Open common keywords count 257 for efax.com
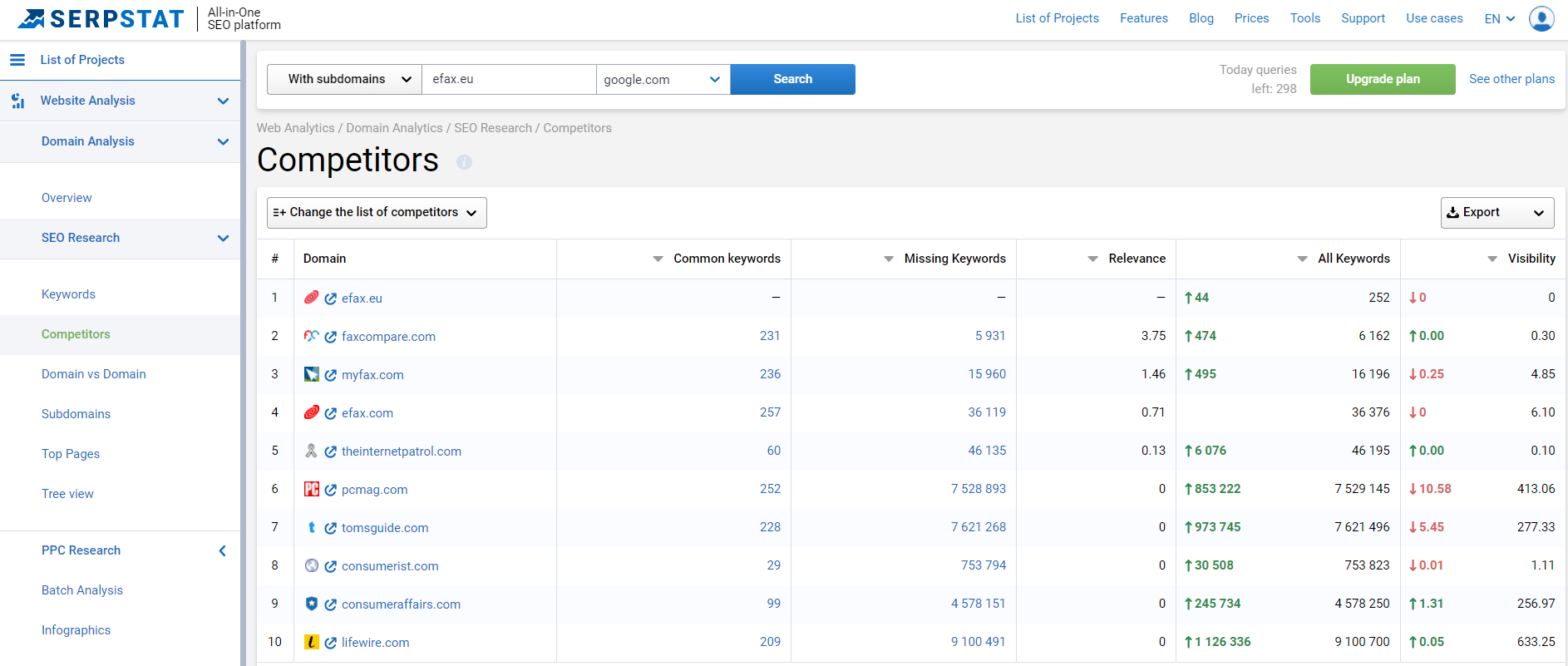The height and width of the screenshot is (666, 1568). coord(770,412)
